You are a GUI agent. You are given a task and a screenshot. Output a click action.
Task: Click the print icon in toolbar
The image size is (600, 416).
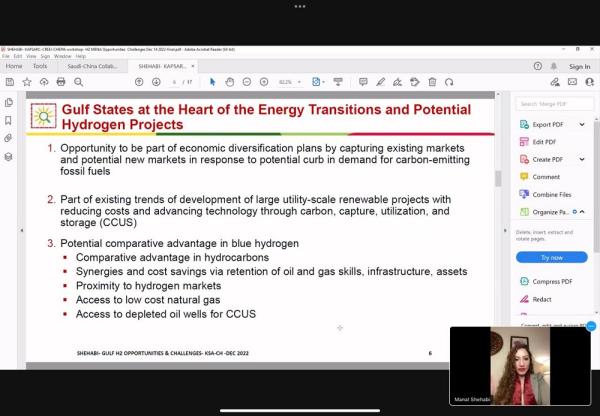coord(61,82)
